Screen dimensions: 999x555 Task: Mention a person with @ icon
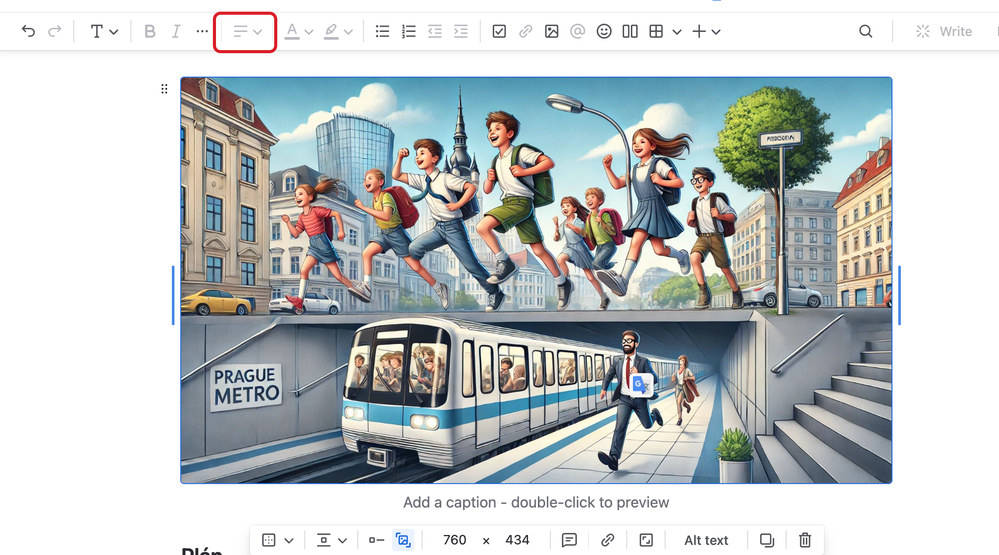tap(578, 31)
